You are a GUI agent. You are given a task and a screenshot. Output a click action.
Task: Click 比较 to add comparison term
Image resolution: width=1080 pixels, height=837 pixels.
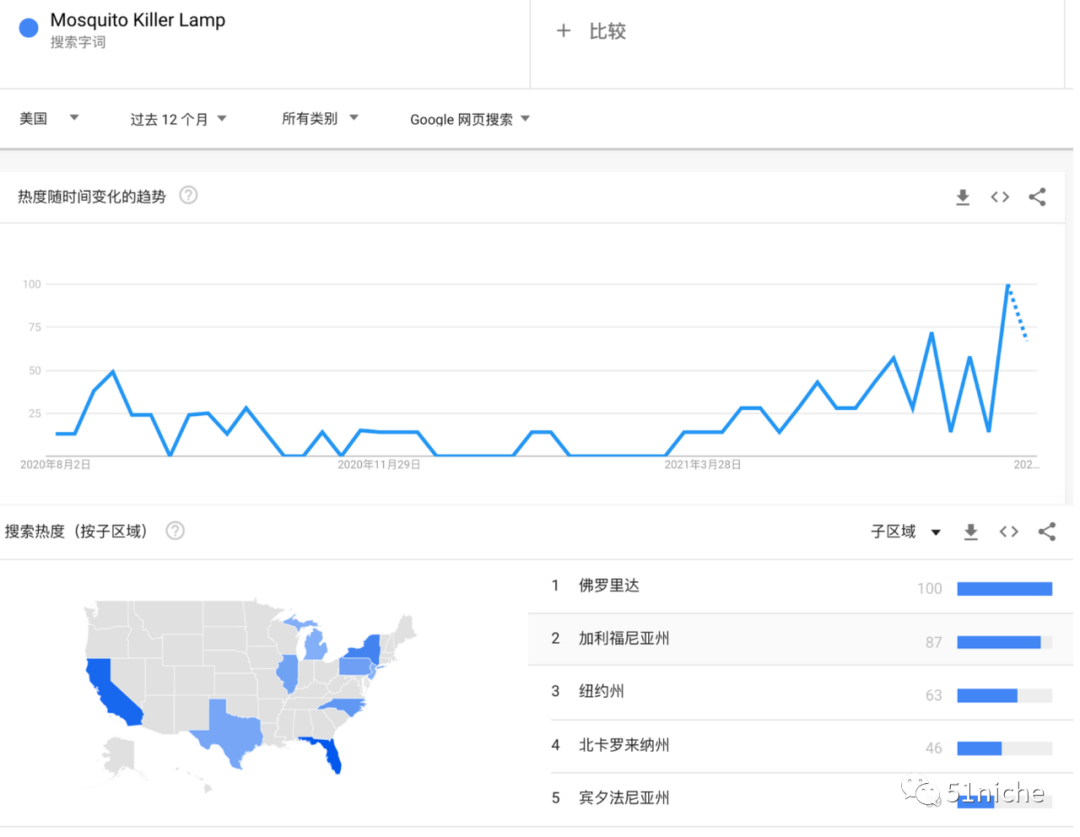(x=592, y=31)
